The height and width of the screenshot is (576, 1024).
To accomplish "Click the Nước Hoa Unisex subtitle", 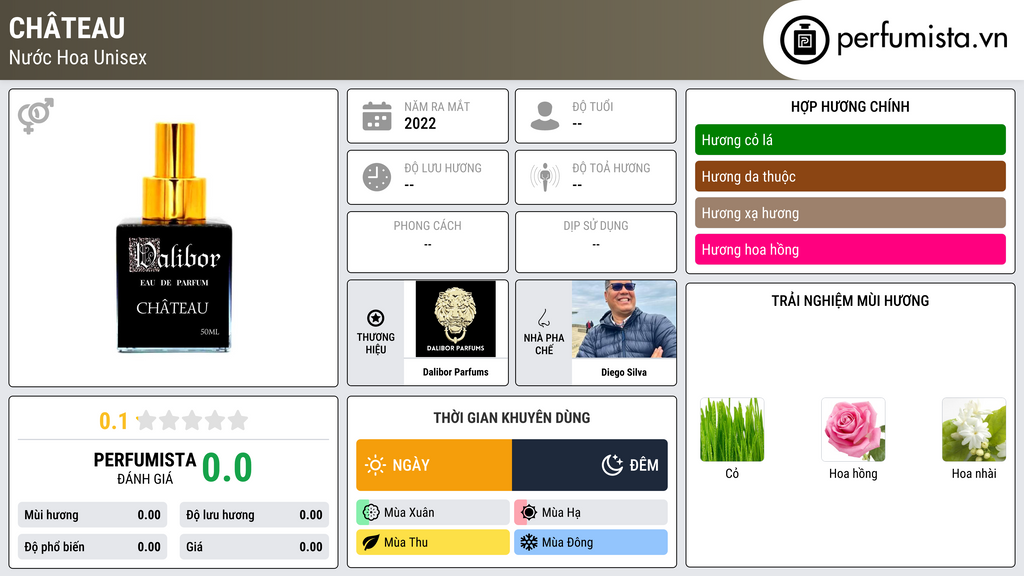I will tap(78, 57).
